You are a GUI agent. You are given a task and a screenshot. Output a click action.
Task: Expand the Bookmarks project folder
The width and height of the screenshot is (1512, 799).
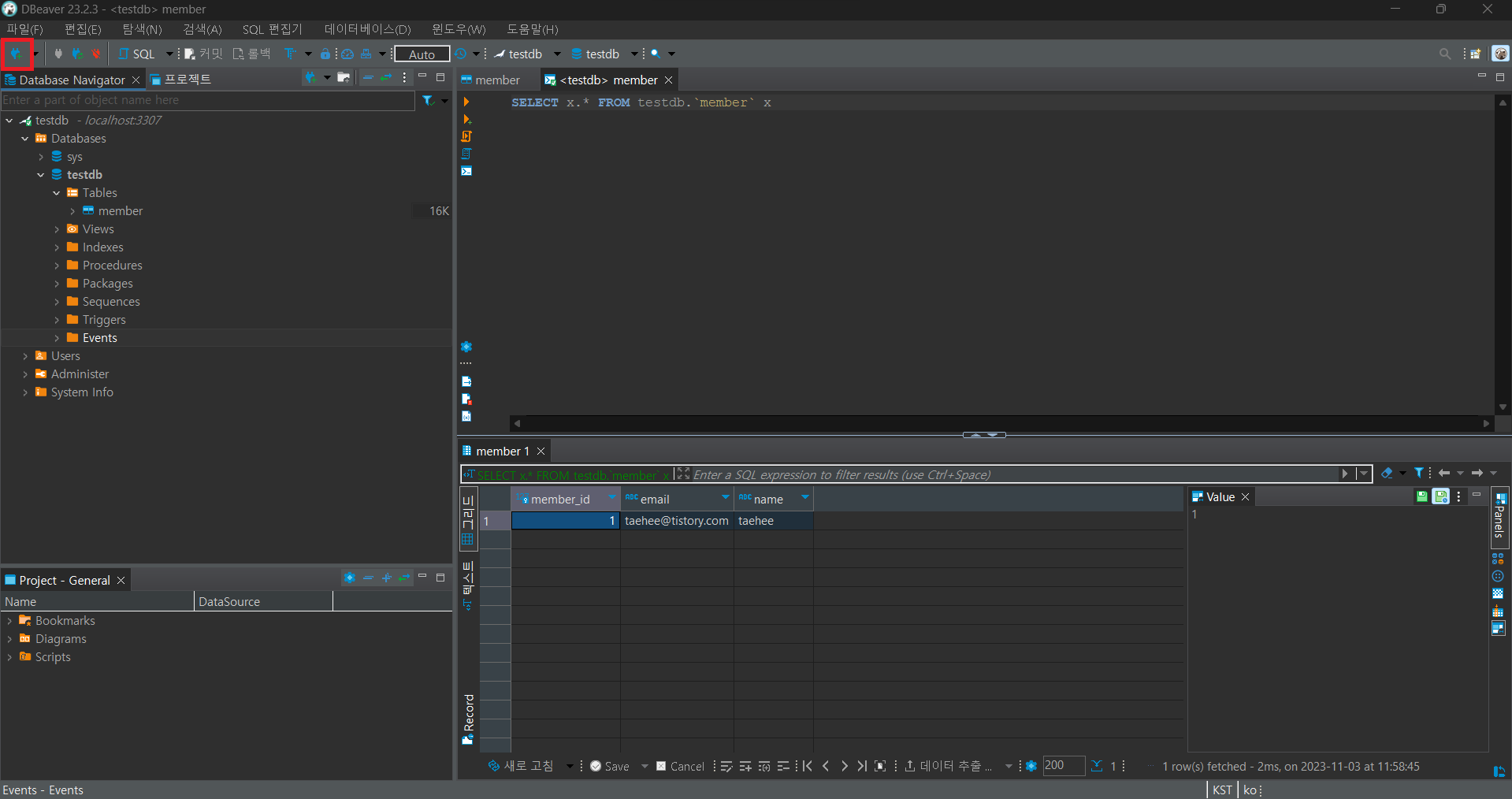9,621
